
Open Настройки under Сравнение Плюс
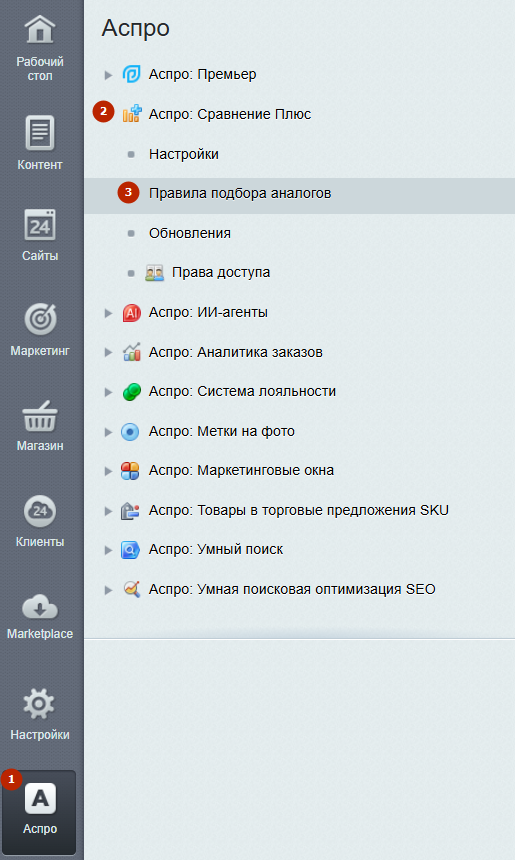[x=184, y=154]
